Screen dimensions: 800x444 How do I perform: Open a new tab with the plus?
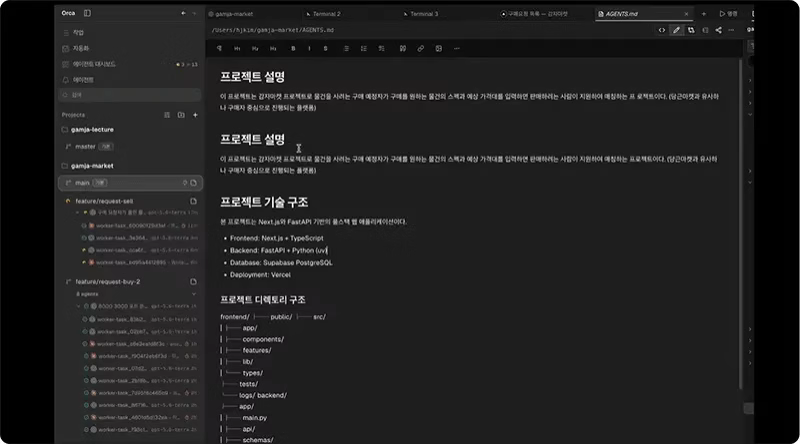704,14
